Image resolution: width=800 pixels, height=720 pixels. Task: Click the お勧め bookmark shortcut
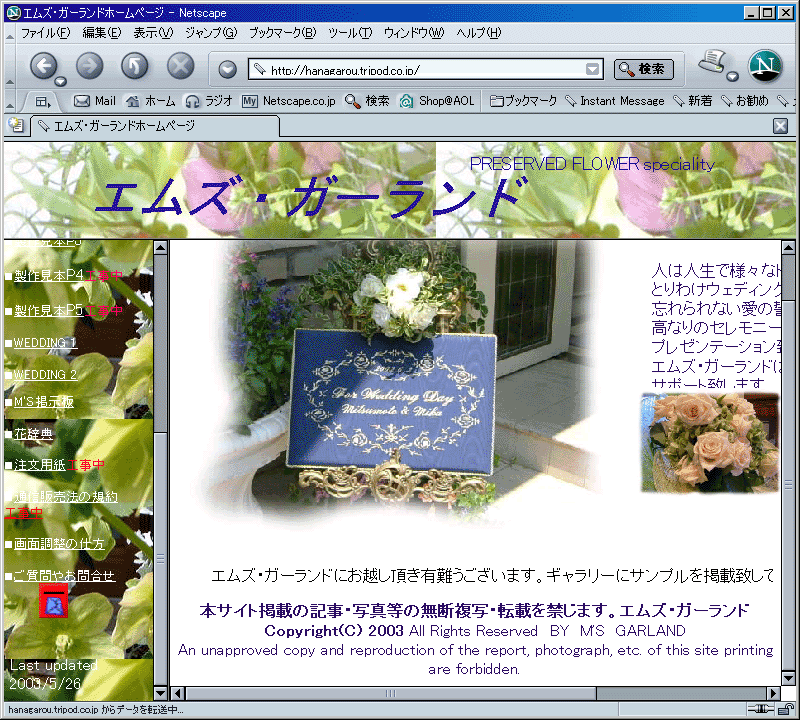coord(744,101)
